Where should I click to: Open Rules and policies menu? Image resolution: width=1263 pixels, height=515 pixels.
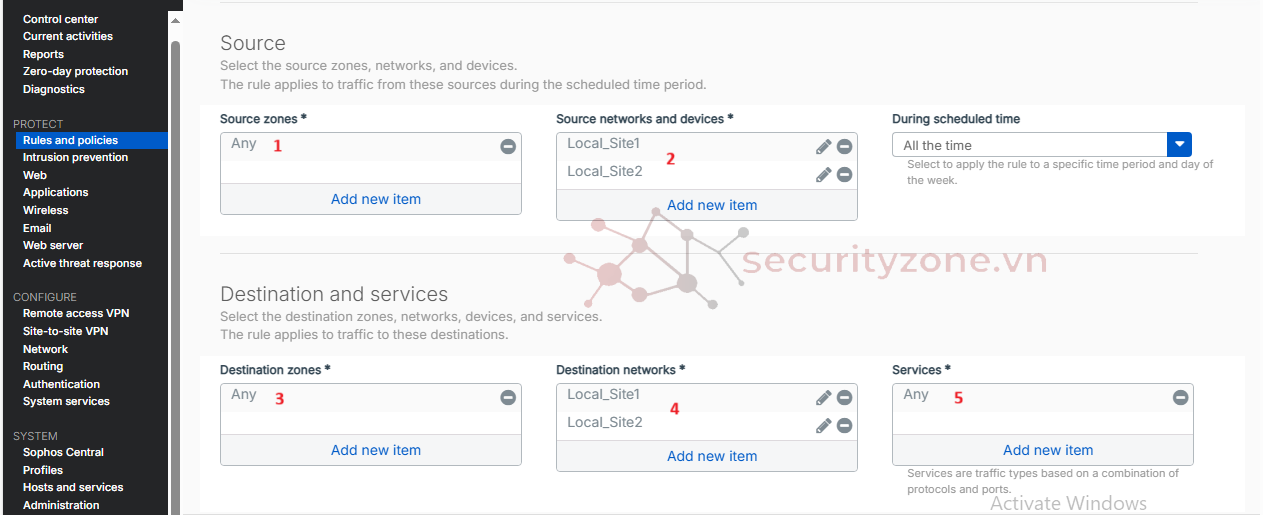pyautogui.click(x=70, y=141)
